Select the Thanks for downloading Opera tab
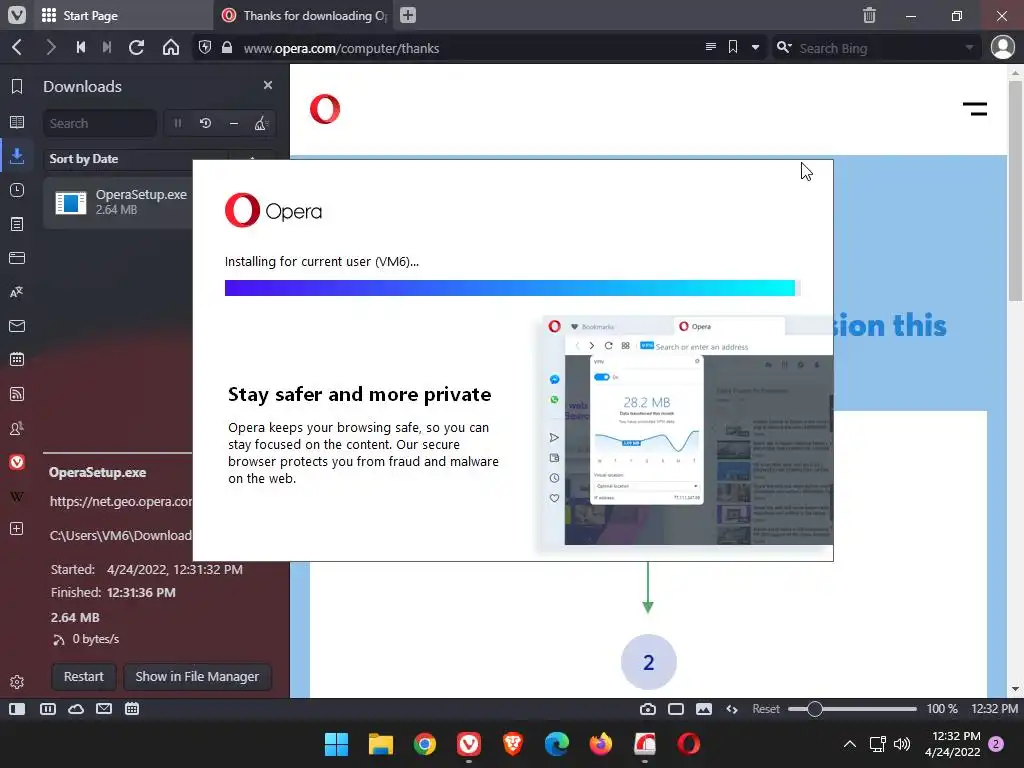1024x768 pixels. click(x=305, y=15)
